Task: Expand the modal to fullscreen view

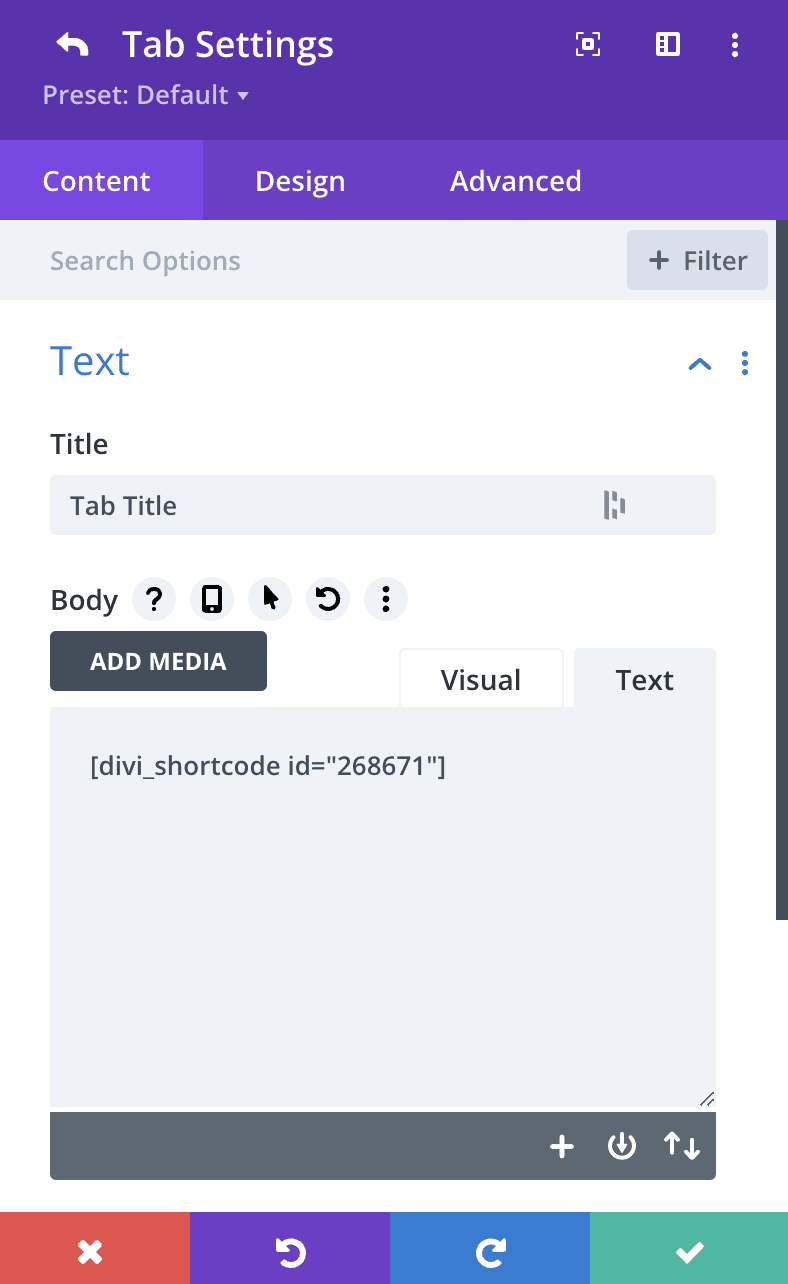Action: pyautogui.click(x=587, y=44)
